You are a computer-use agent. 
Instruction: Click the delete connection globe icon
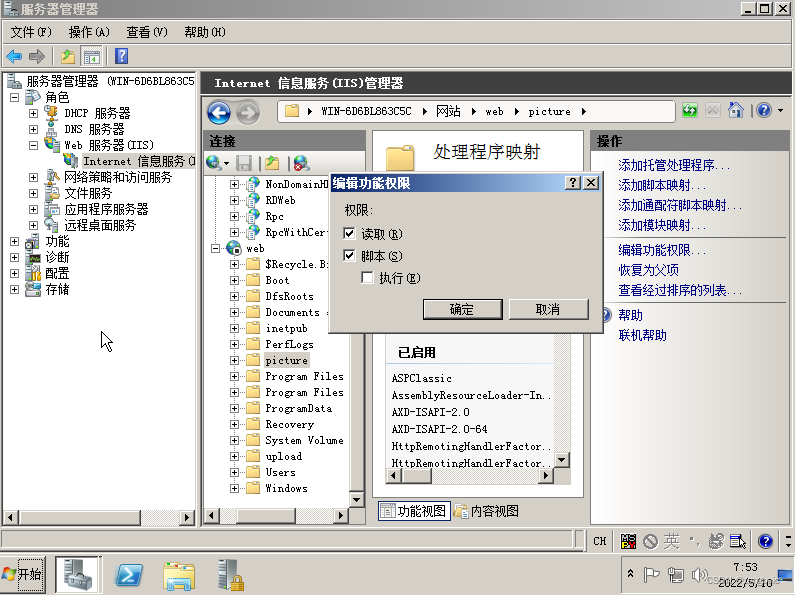302,163
